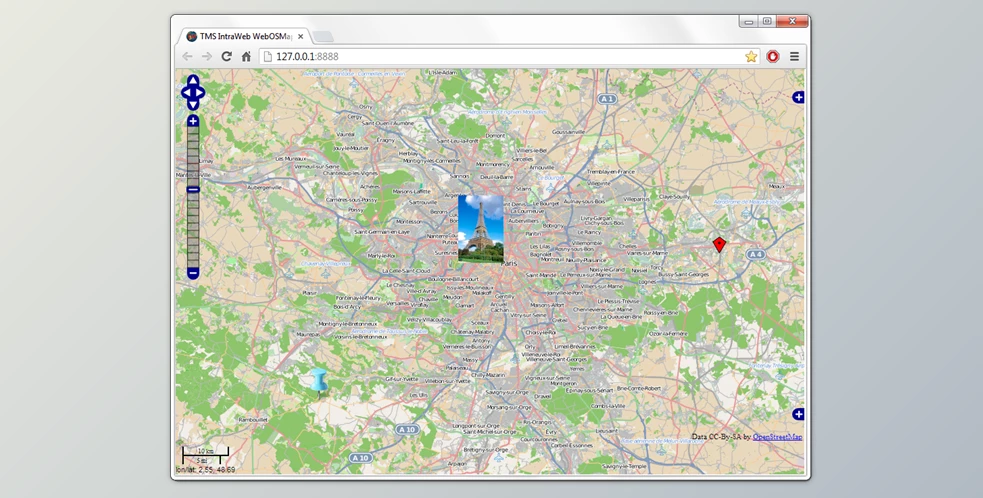The height and width of the screenshot is (498, 983).
Task: Click the Eiffel Tower image thumbnail
Action: 481,228
